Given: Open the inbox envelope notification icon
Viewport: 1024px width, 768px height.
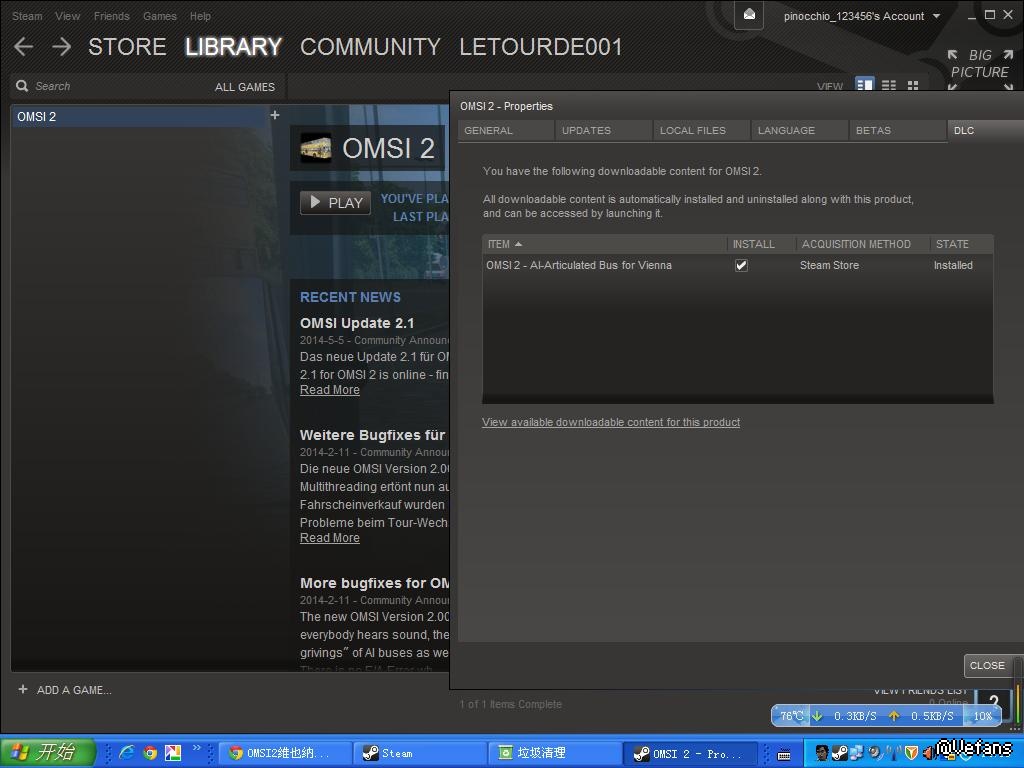Looking at the screenshot, I should (749, 15).
